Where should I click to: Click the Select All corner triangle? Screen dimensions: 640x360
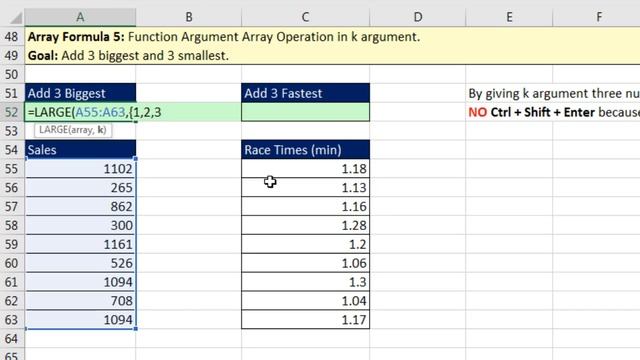[x=16, y=18]
